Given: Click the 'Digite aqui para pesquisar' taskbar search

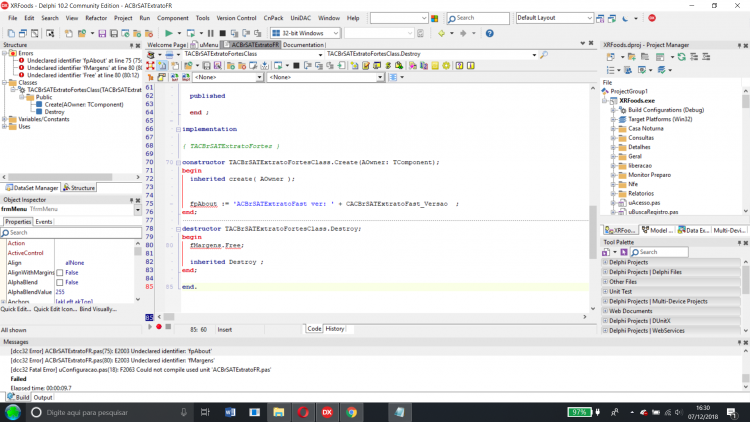Looking at the screenshot, I should click(x=108, y=412).
